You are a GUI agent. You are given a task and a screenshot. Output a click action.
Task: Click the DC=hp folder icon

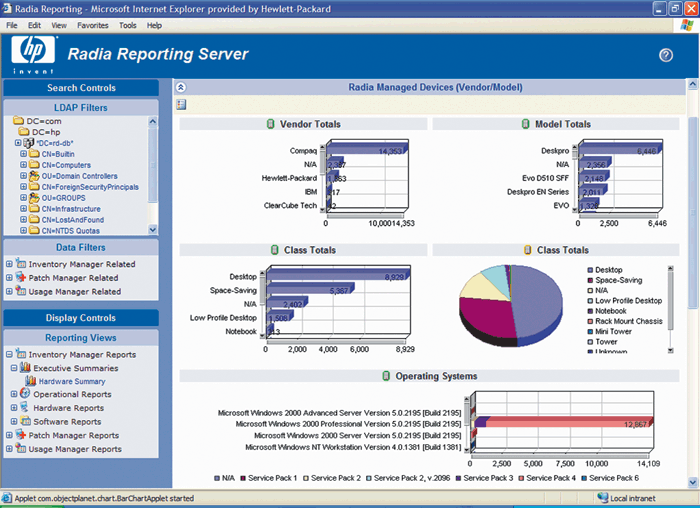point(24,132)
